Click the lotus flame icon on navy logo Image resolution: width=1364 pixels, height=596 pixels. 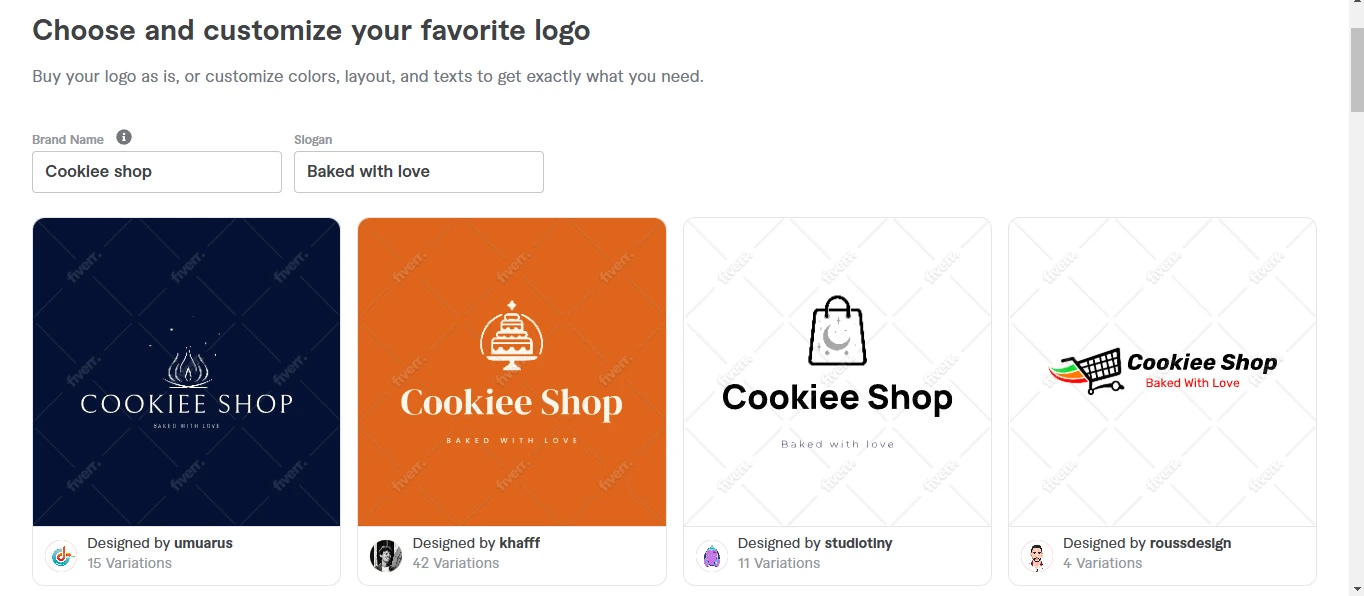click(186, 366)
